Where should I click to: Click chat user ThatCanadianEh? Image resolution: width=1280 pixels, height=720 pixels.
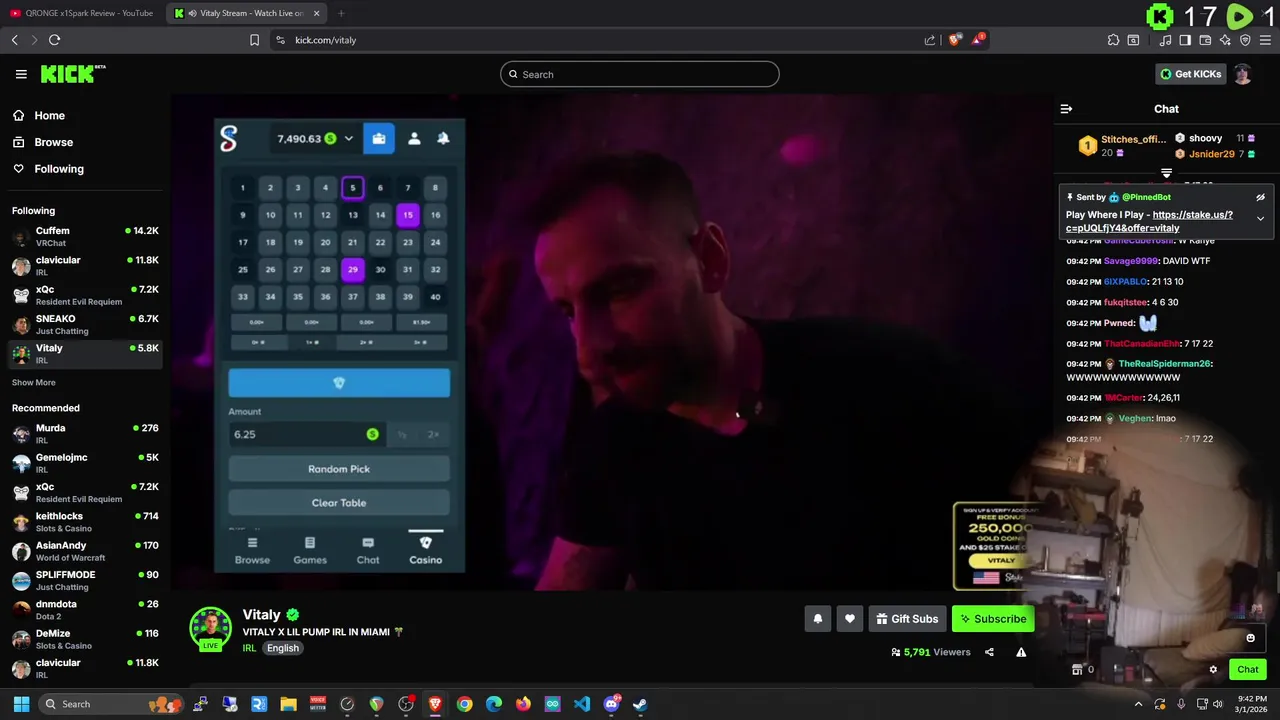1144,344
